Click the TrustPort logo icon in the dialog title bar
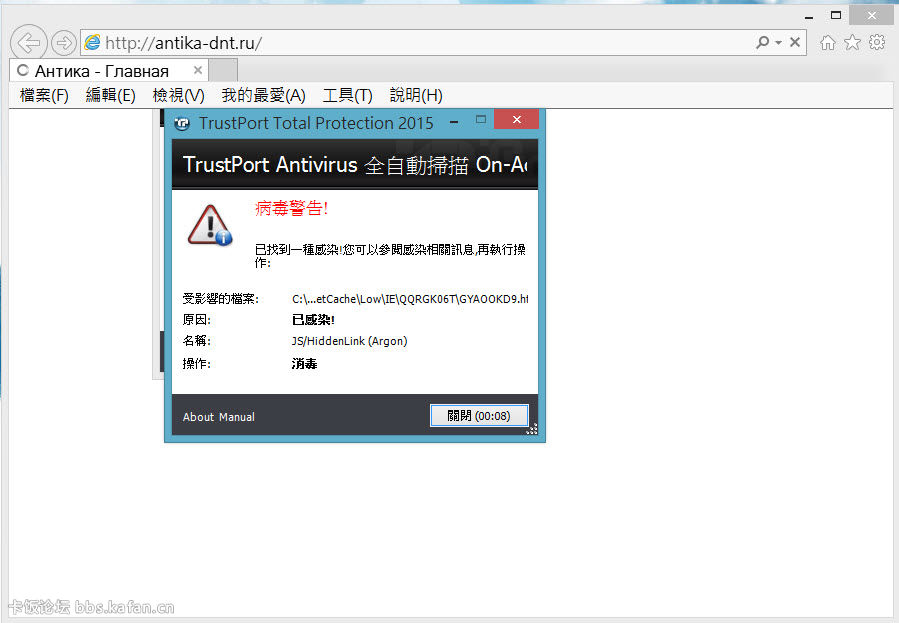The width and height of the screenshot is (899, 623). point(182,123)
